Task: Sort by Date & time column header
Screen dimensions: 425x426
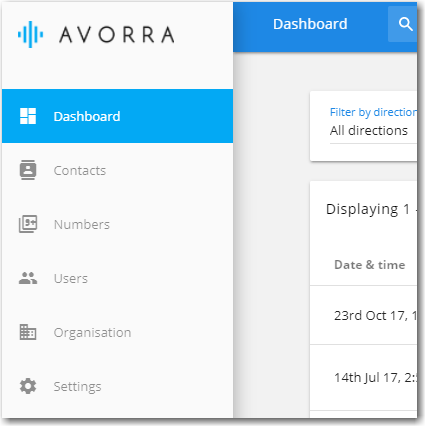Action: click(x=370, y=265)
